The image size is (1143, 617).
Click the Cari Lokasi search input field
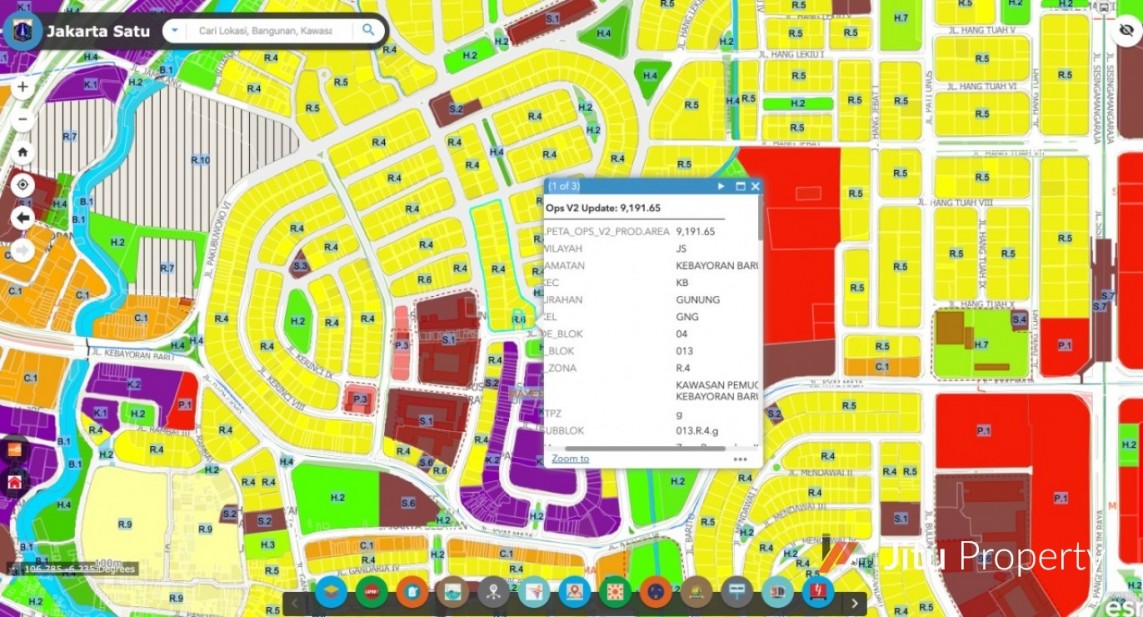click(x=265, y=31)
